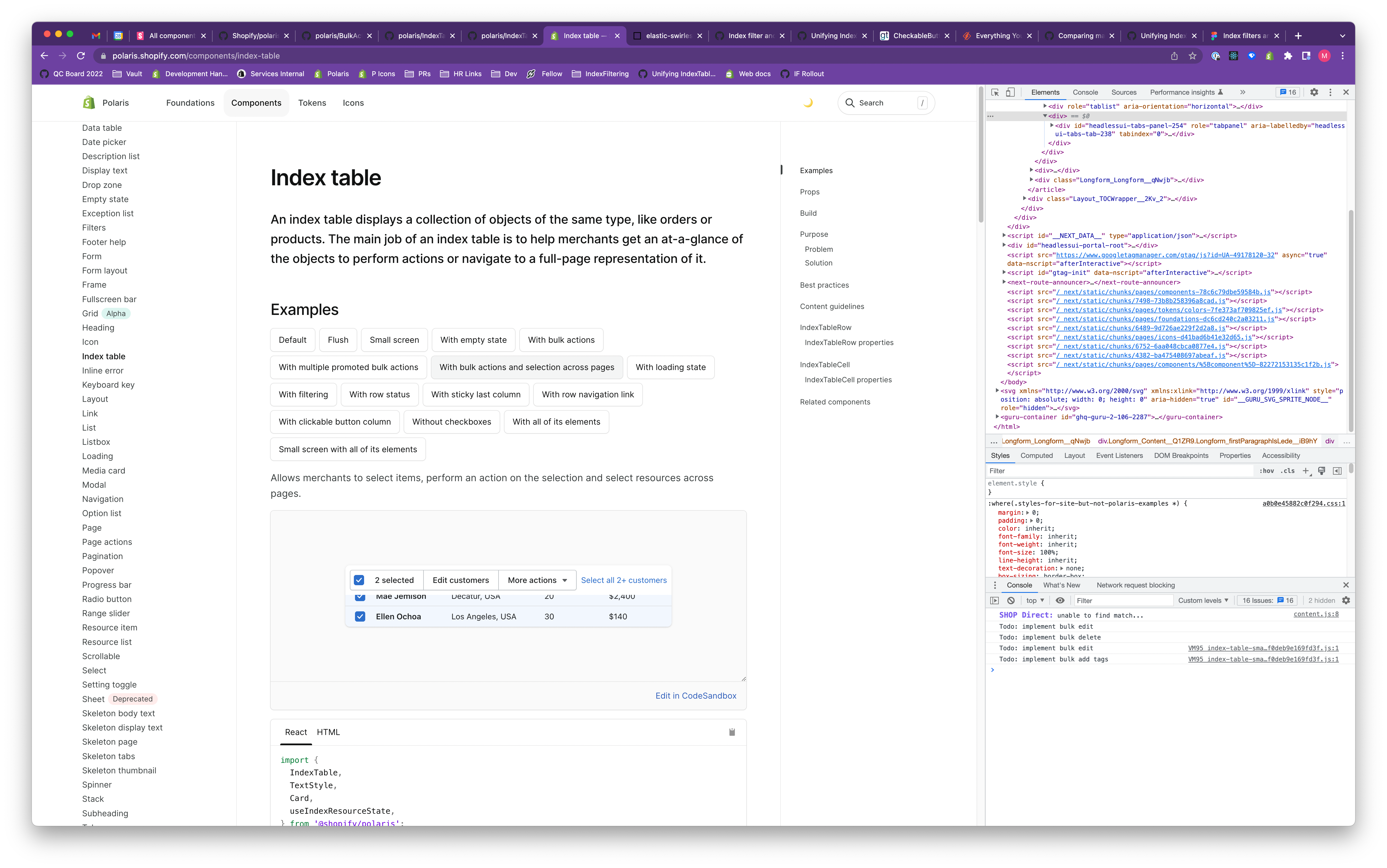Viewport: 1387px width, 868px height.
Task: Uncheck the Ellen Ochoa row checkbox
Action: (360, 616)
